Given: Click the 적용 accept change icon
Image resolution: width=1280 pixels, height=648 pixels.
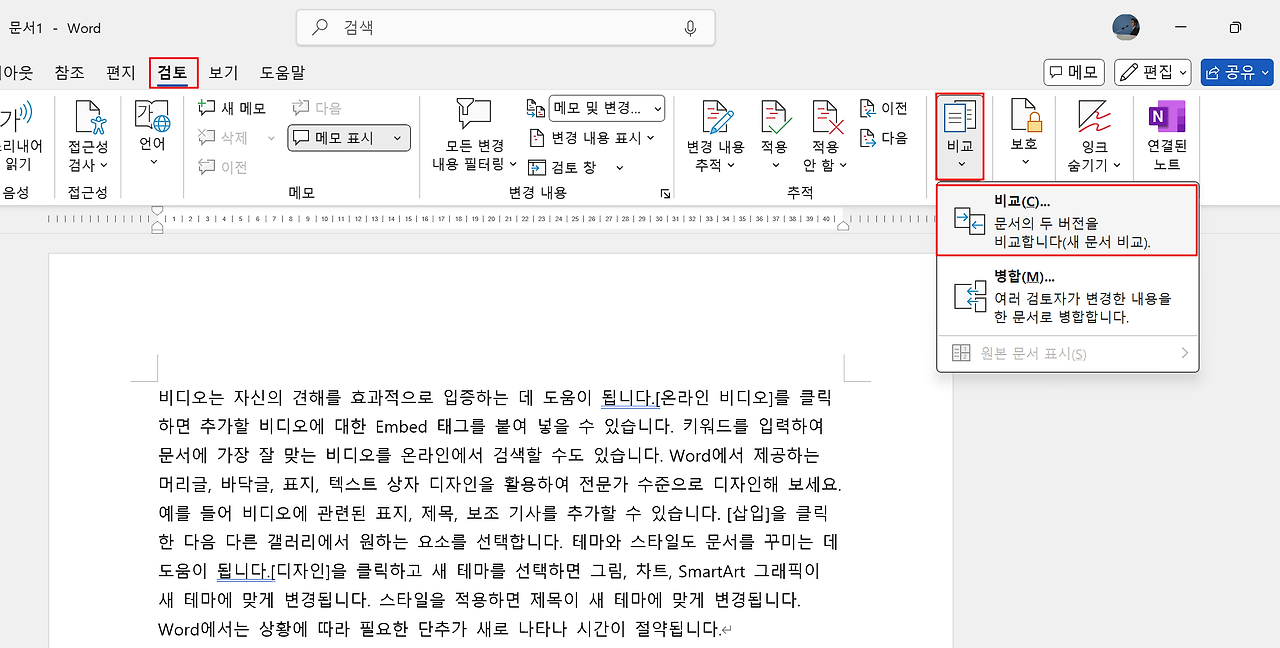Looking at the screenshot, I should click(x=774, y=118).
